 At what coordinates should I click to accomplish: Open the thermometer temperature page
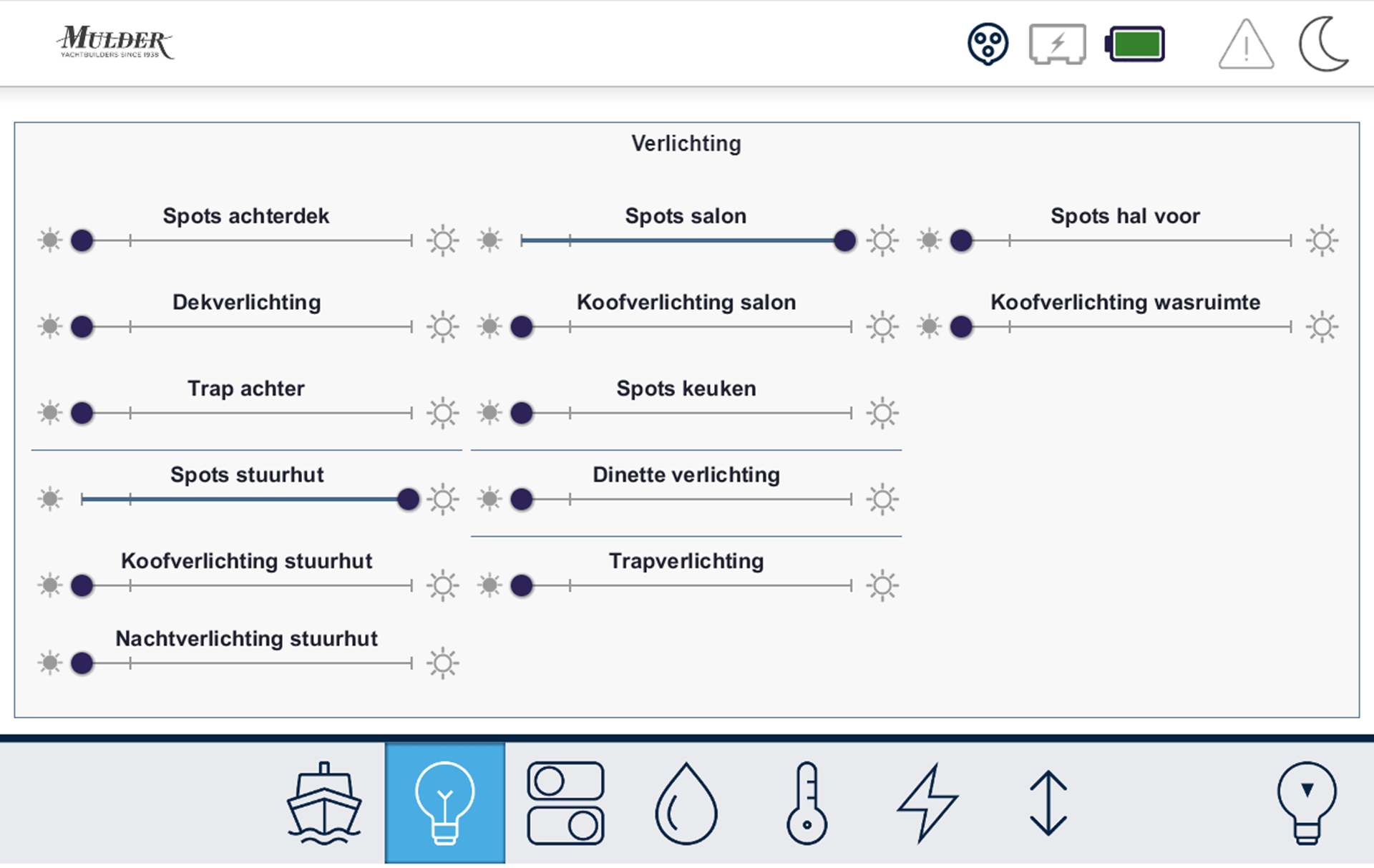tap(807, 803)
